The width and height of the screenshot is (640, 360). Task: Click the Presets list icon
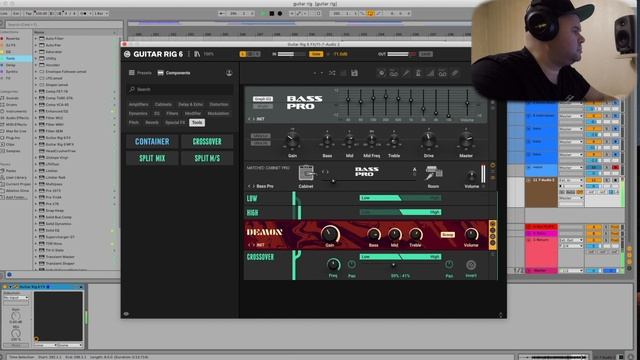click(131, 73)
